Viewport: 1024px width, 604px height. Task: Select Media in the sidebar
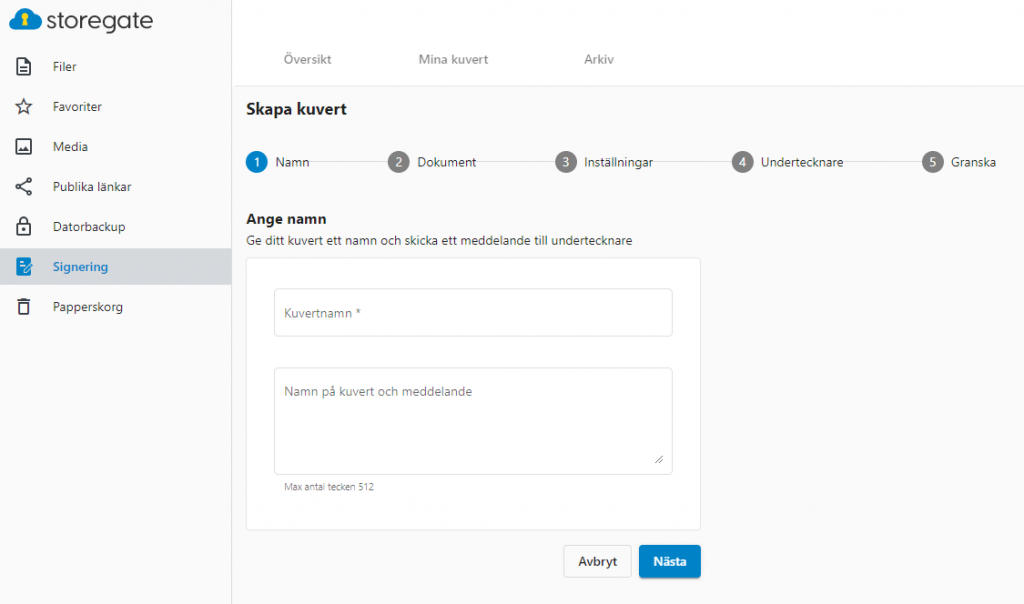[71, 147]
